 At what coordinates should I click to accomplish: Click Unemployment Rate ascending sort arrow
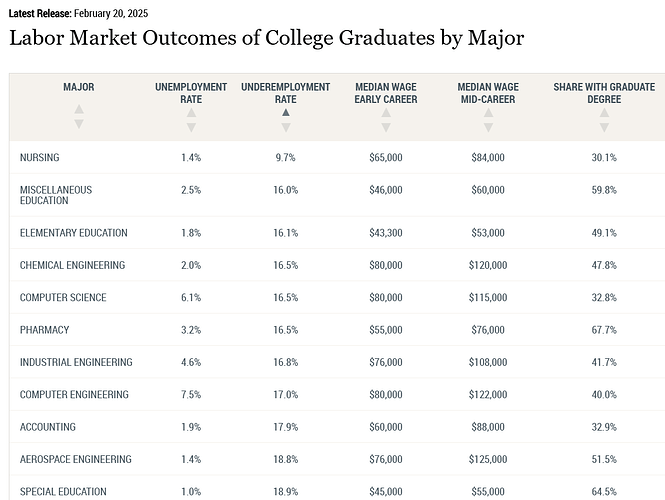click(x=191, y=113)
